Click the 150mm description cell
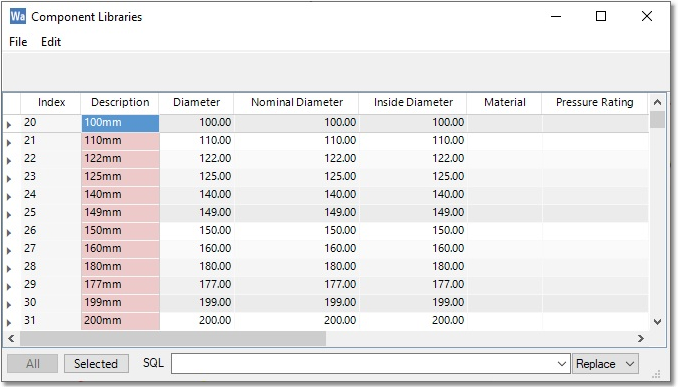Screen dimensions: 678x389 click(120, 231)
